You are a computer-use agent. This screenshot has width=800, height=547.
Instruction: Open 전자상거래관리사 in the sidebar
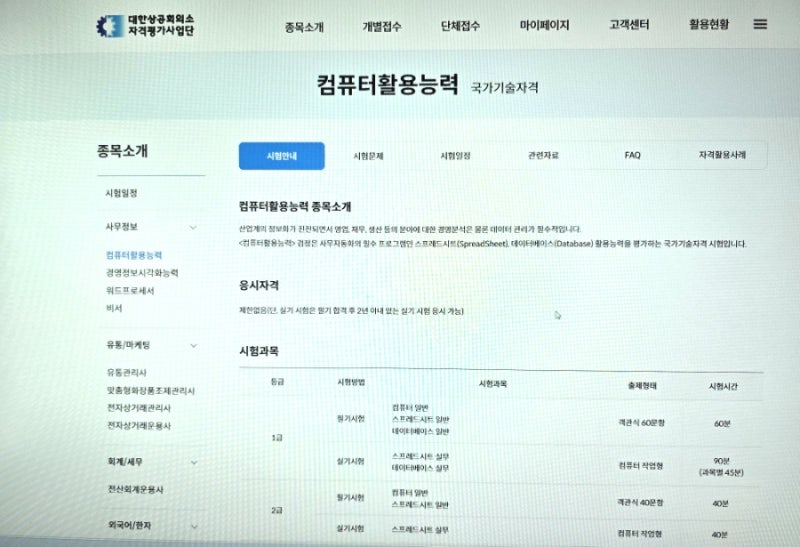(x=139, y=408)
